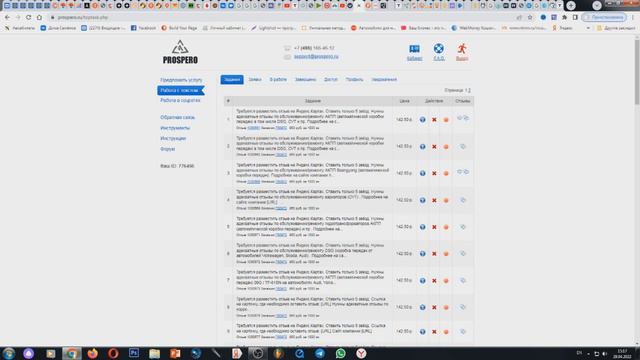This screenshot has width=640, height=360.
Task: Switch to the Уведомления tab
Action: tap(384, 80)
